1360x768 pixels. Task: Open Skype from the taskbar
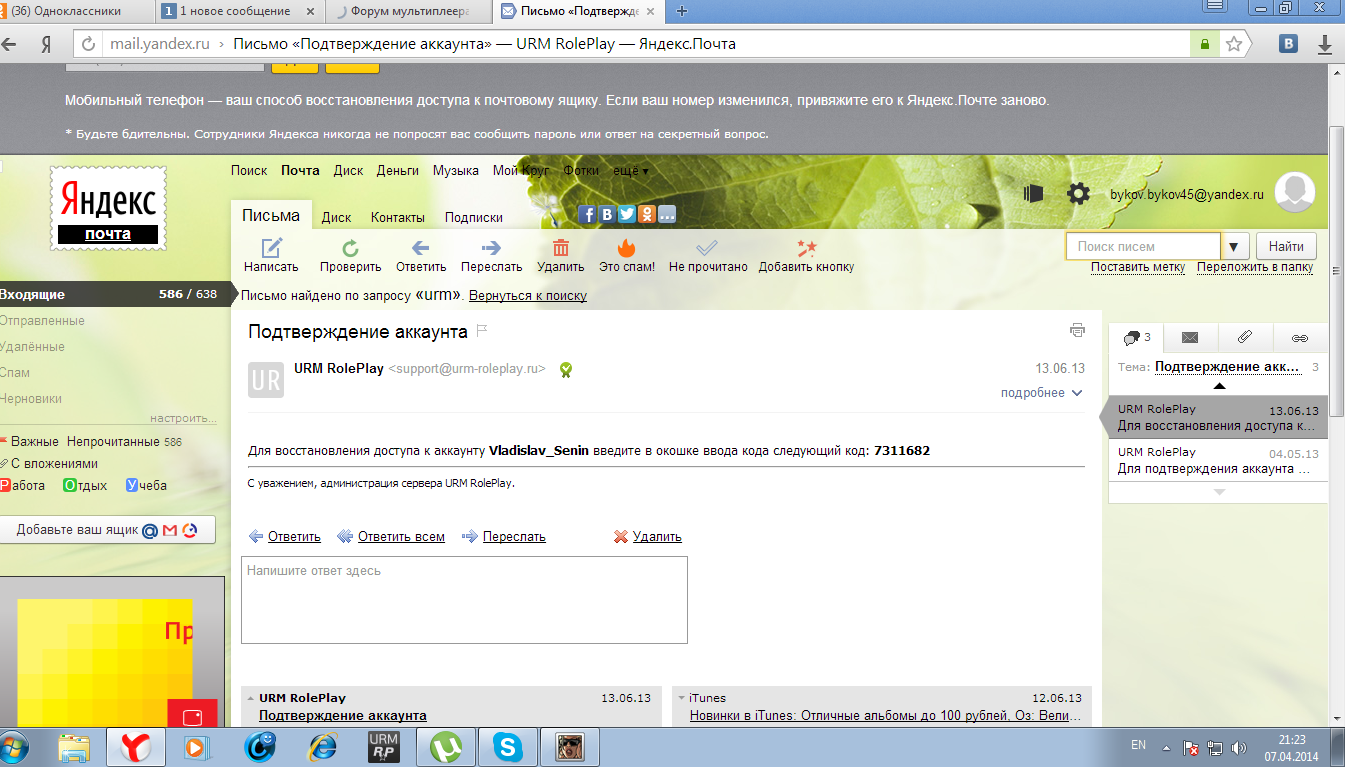(x=508, y=747)
